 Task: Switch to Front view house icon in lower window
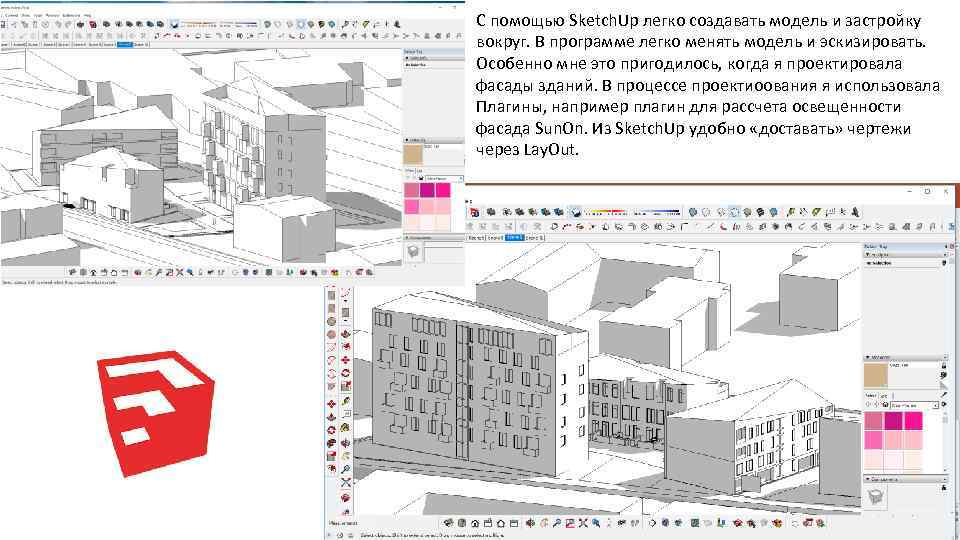coord(476,523)
